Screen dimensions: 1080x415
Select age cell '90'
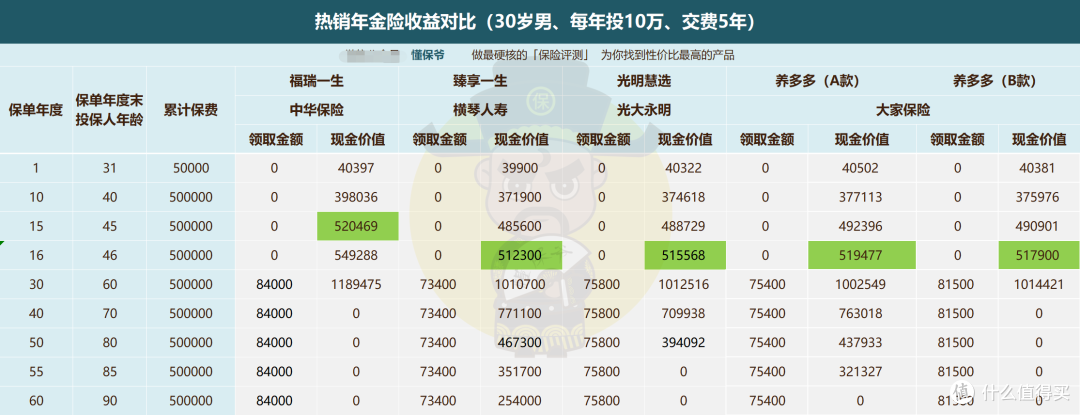110,401
